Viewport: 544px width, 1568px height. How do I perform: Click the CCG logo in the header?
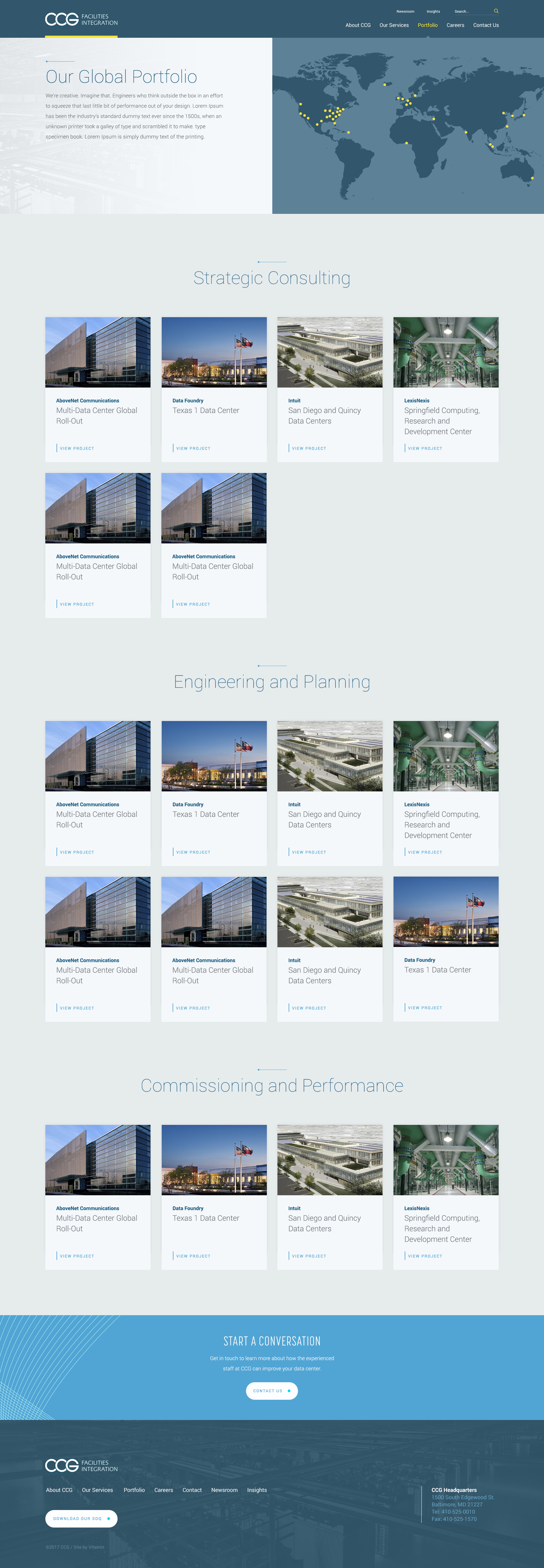(x=81, y=19)
